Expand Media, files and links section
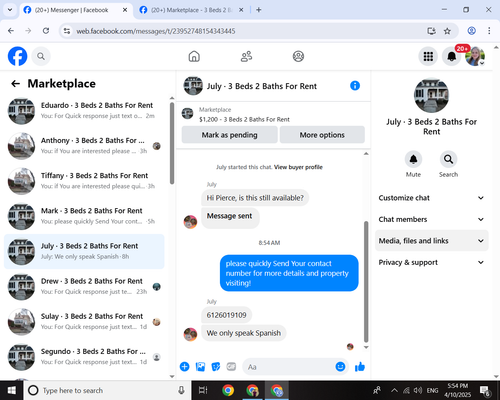The height and width of the screenshot is (400, 500). pyautogui.click(x=432, y=241)
